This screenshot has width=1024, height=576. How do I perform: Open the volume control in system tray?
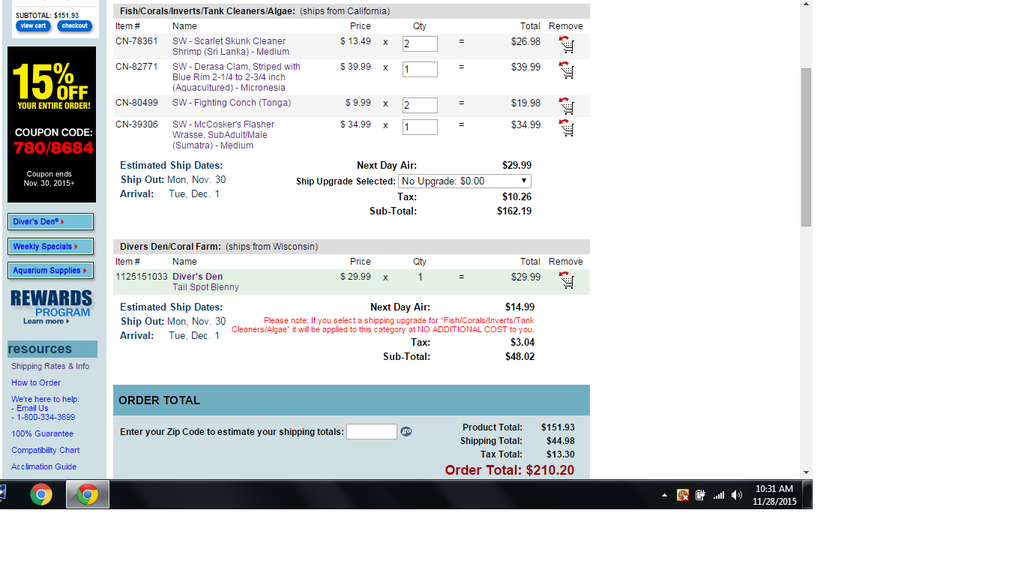click(x=737, y=496)
